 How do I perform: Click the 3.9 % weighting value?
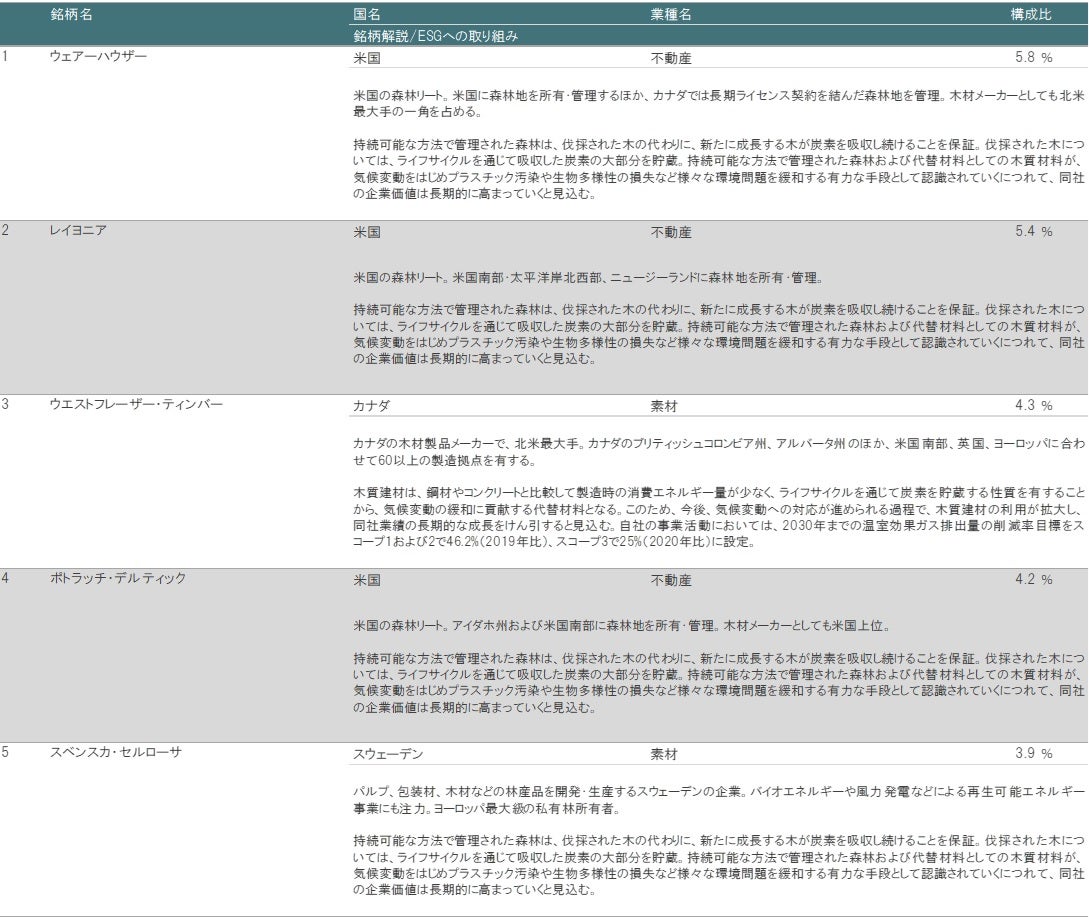point(1033,754)
